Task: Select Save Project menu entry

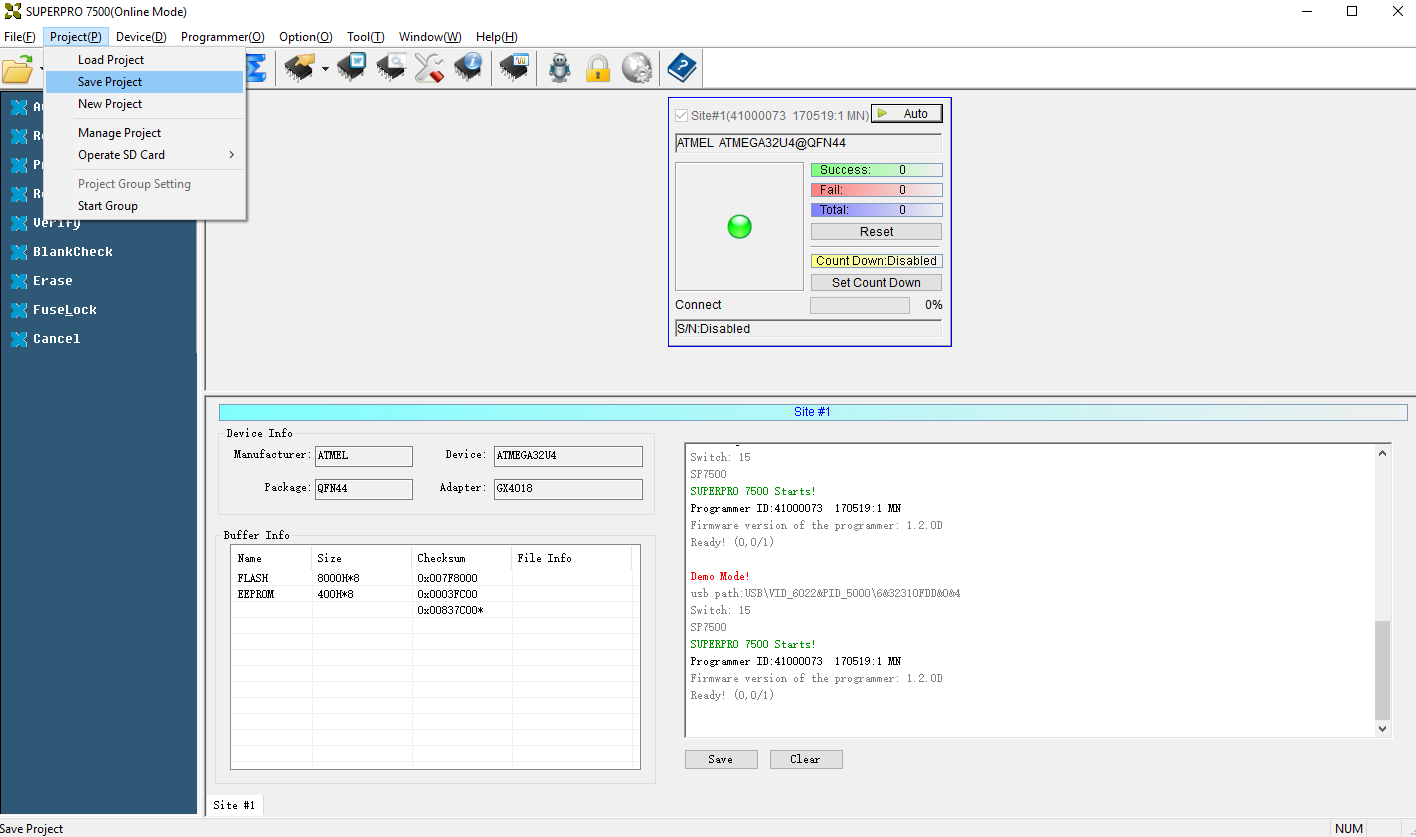Action: pos(110,82)
